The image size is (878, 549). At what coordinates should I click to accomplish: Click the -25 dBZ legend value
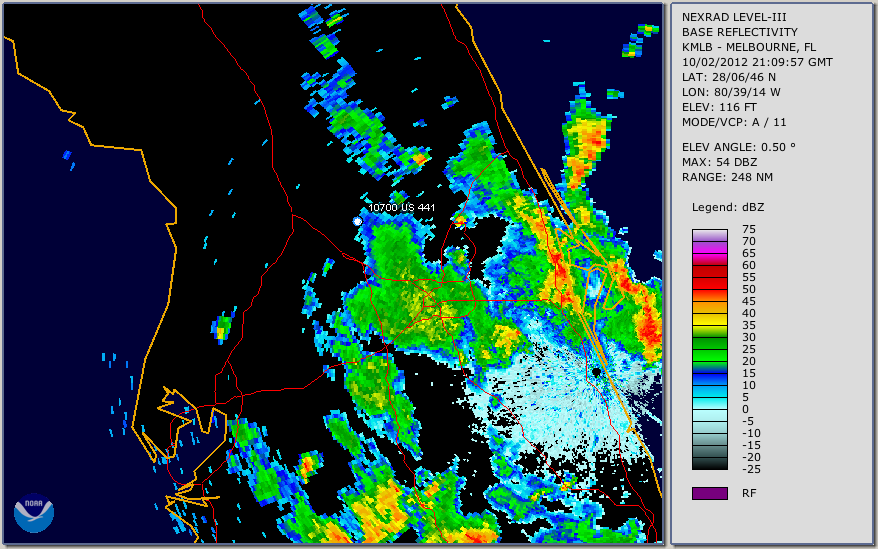pos(751,469)
